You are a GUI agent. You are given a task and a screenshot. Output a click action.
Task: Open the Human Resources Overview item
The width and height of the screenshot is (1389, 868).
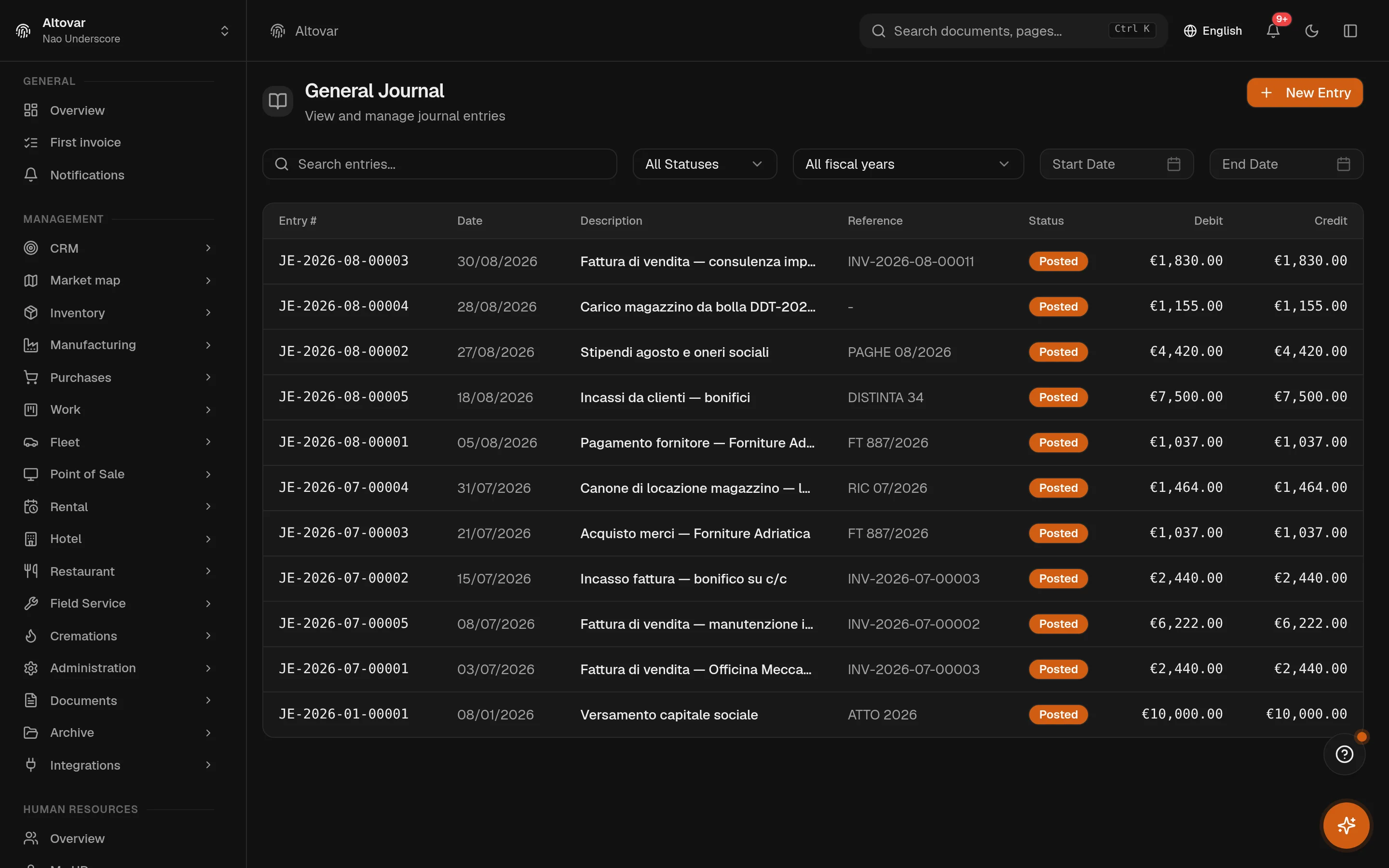[119, 838]
